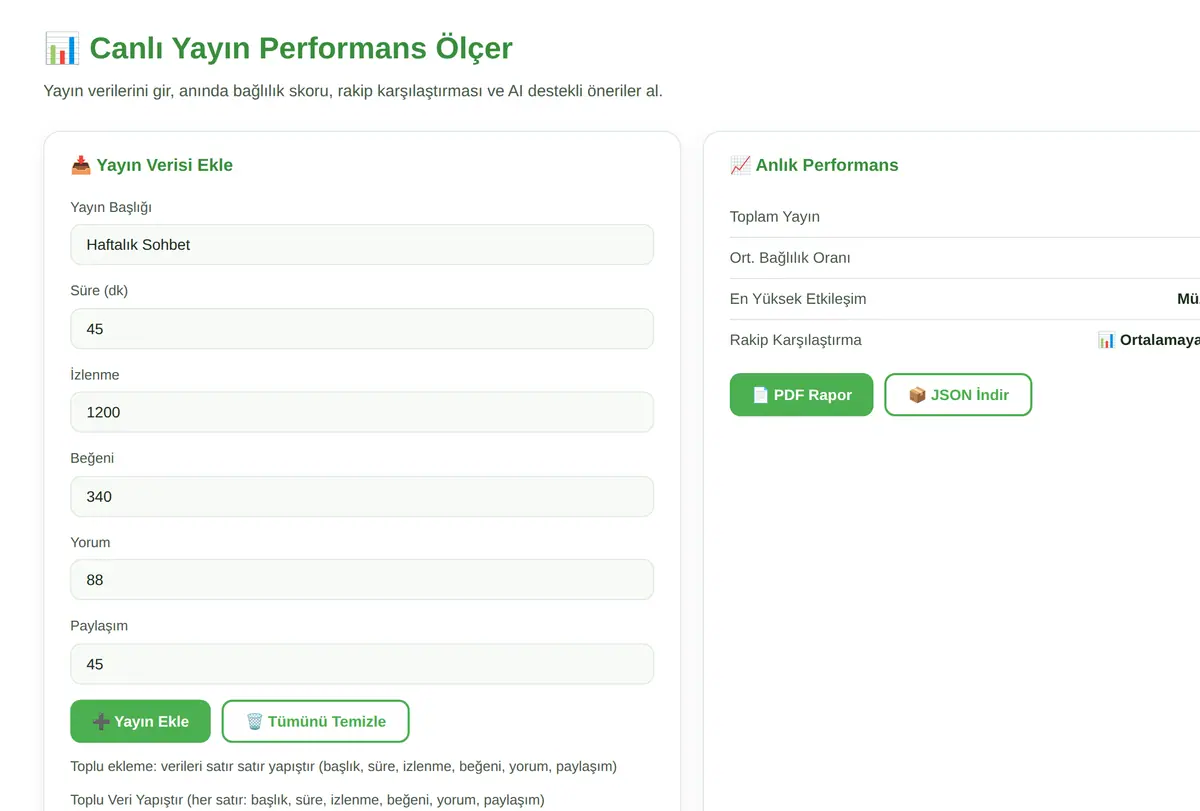This screenshot has height=811, width=1200.
Task: Click the inbox icon beside Yayın Verisi Ekle
Action: pos(81,165)
